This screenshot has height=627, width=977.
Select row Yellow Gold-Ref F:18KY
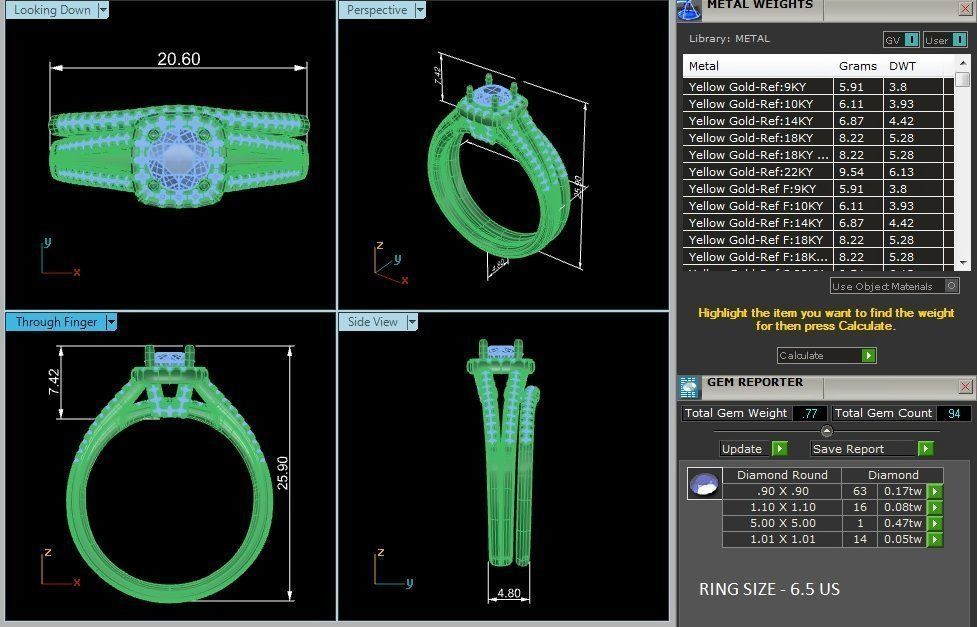point(818,239)
